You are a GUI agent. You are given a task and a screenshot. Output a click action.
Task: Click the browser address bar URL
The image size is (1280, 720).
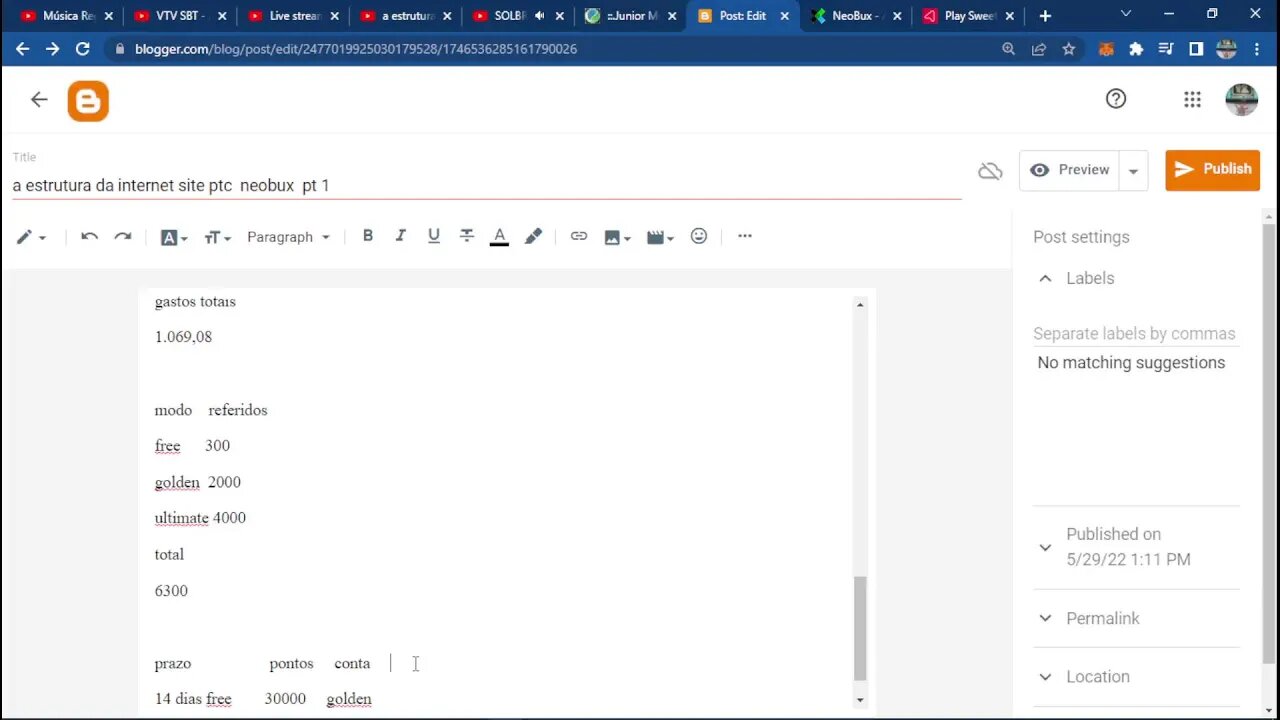[x=356, y=49]
